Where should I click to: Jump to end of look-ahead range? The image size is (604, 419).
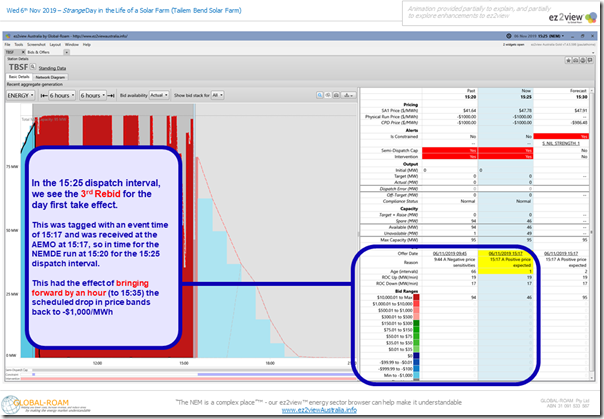click(111, 96)
